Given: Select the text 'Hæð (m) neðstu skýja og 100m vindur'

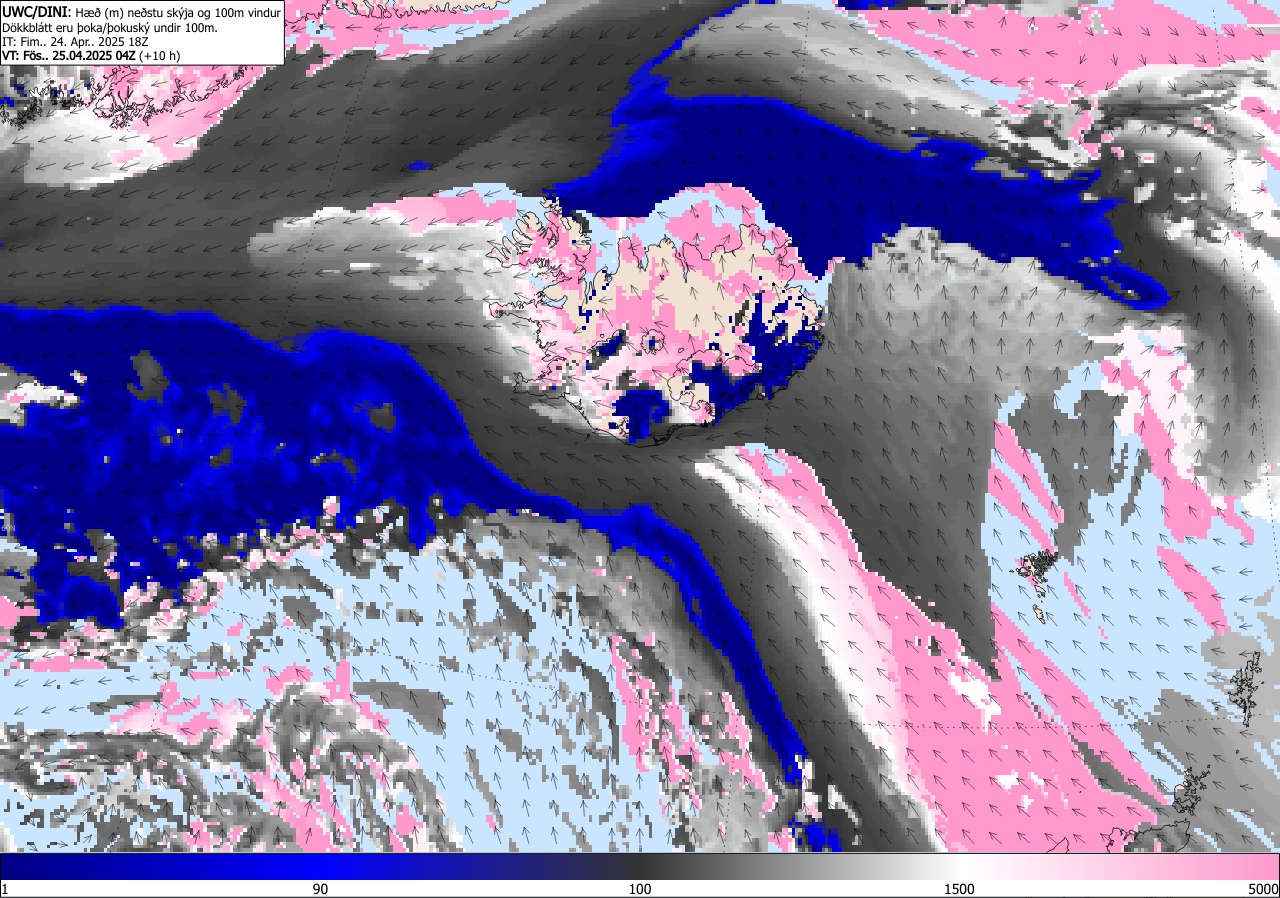Looking at the screenshot, I should (x=177, y=12).
